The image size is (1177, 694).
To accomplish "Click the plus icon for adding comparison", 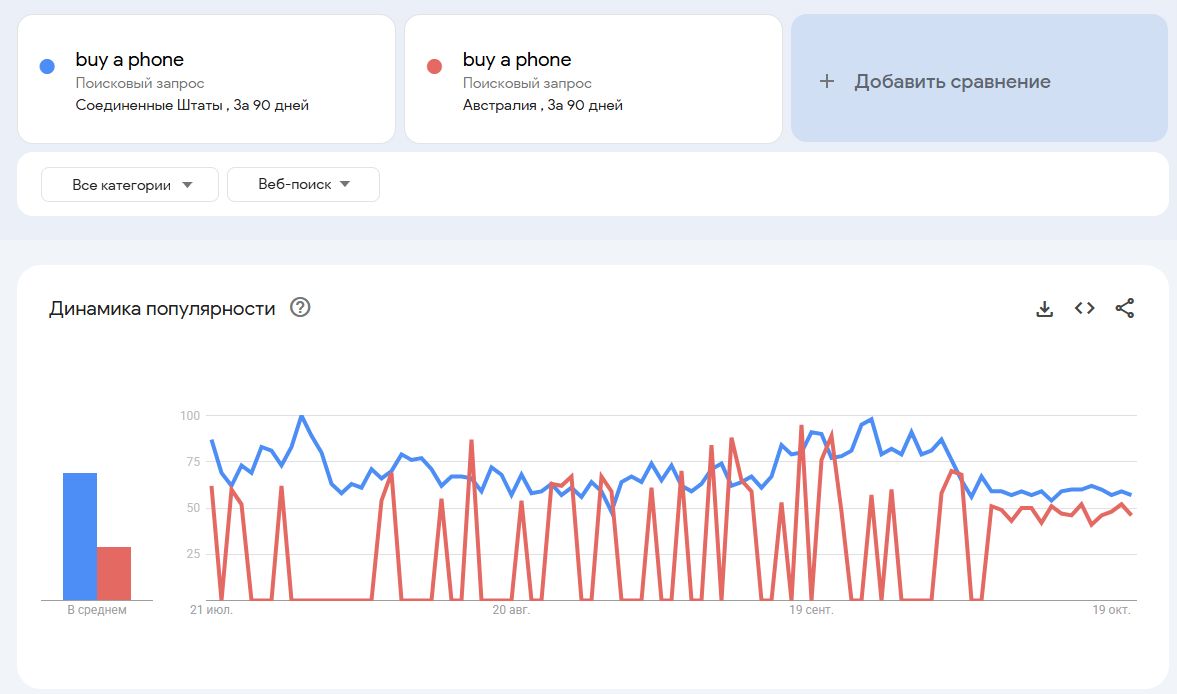I will tap(826, 82).
